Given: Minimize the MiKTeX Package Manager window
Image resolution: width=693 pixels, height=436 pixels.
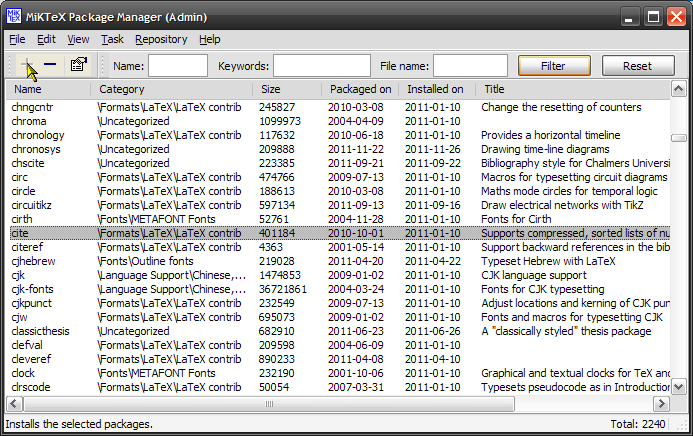Looking at the screenshot, I should [629, 17].
